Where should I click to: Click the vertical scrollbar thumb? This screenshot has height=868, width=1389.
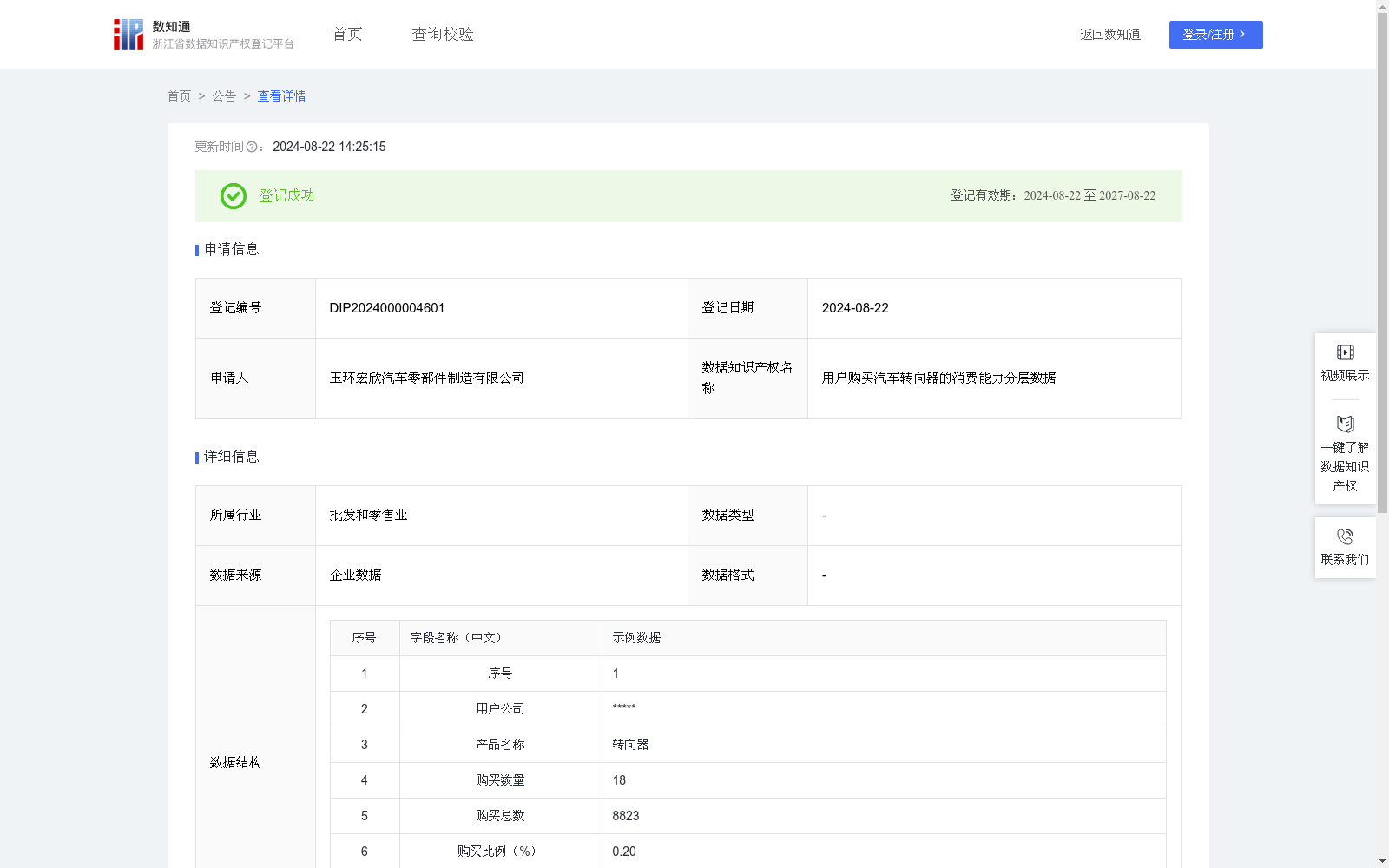(1382, 263)
